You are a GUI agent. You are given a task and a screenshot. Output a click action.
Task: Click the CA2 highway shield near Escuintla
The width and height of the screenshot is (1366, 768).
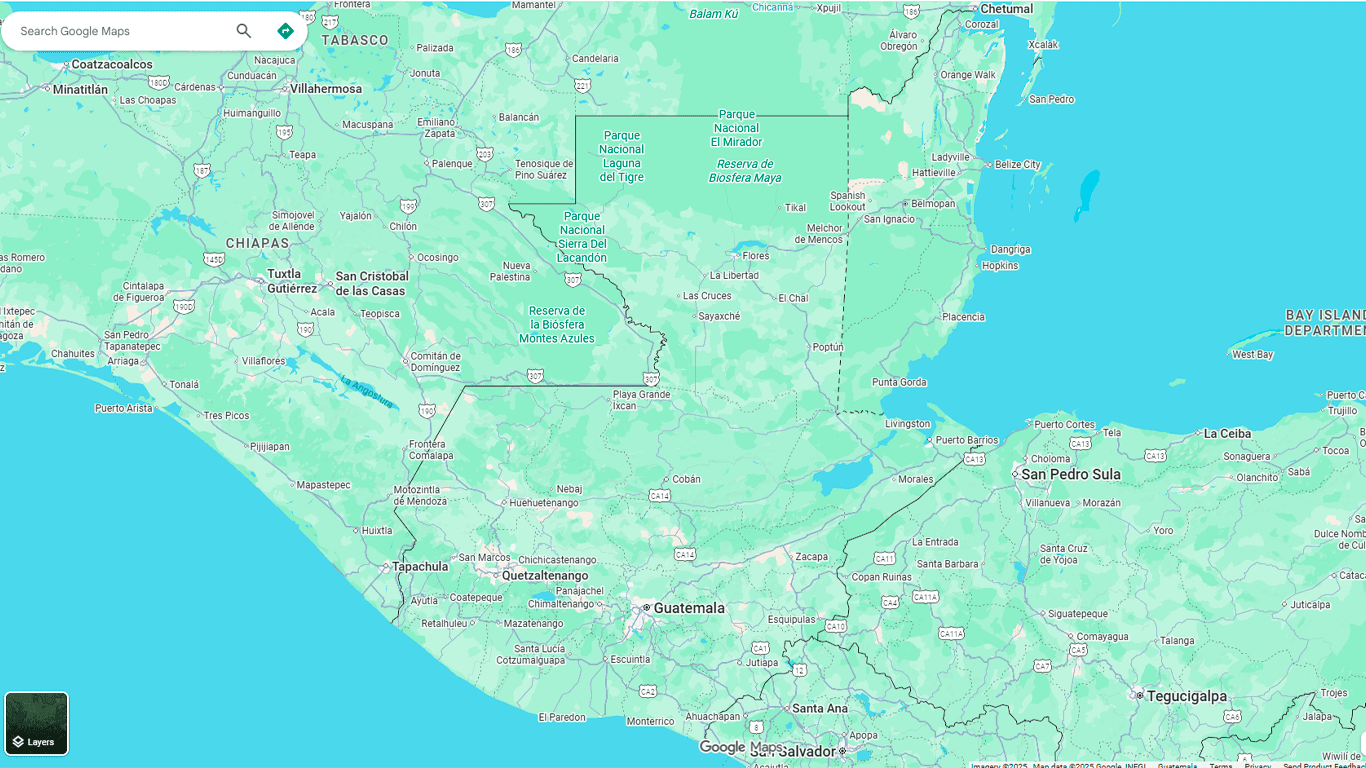648,691
